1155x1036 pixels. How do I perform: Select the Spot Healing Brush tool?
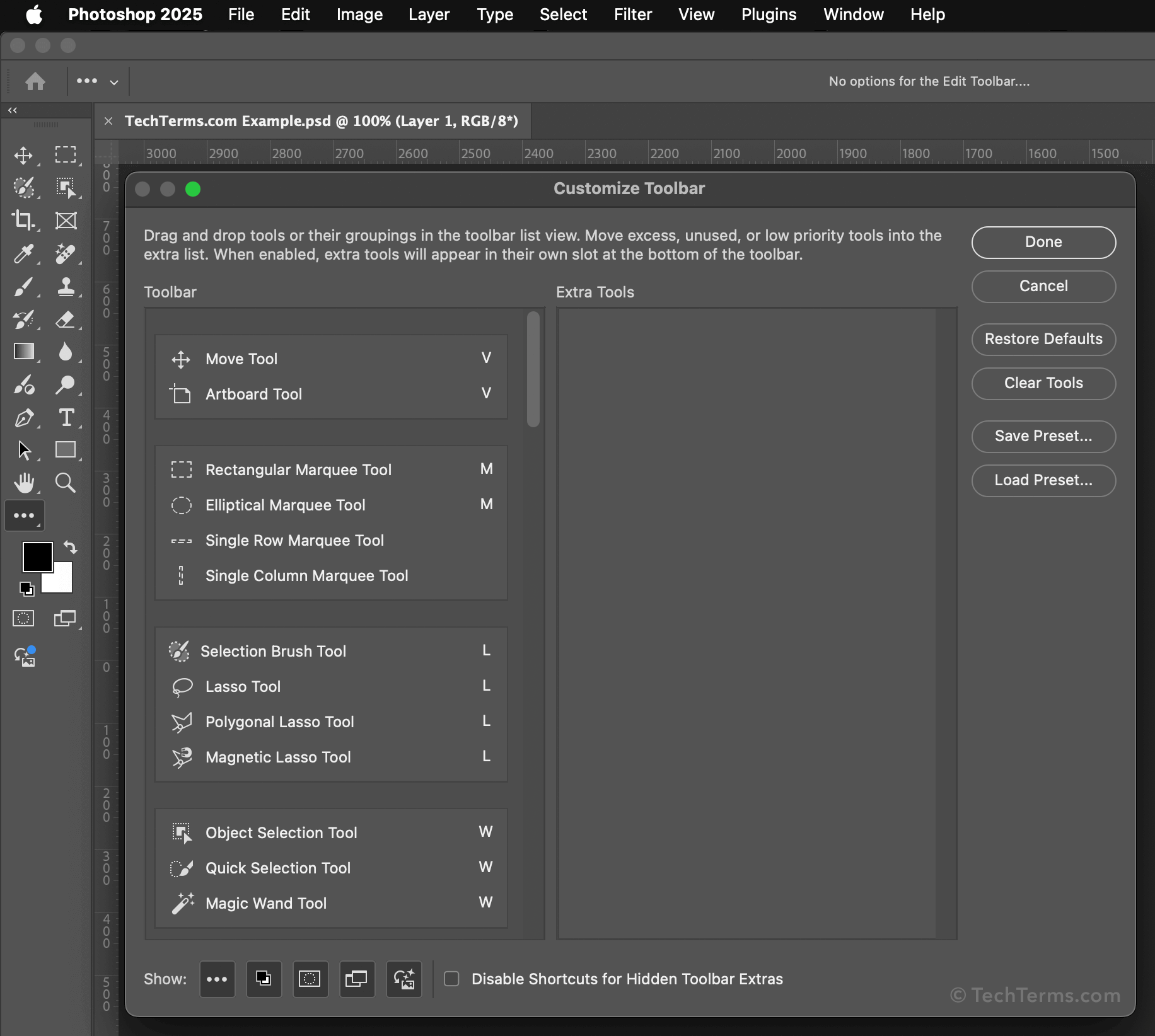66,253
